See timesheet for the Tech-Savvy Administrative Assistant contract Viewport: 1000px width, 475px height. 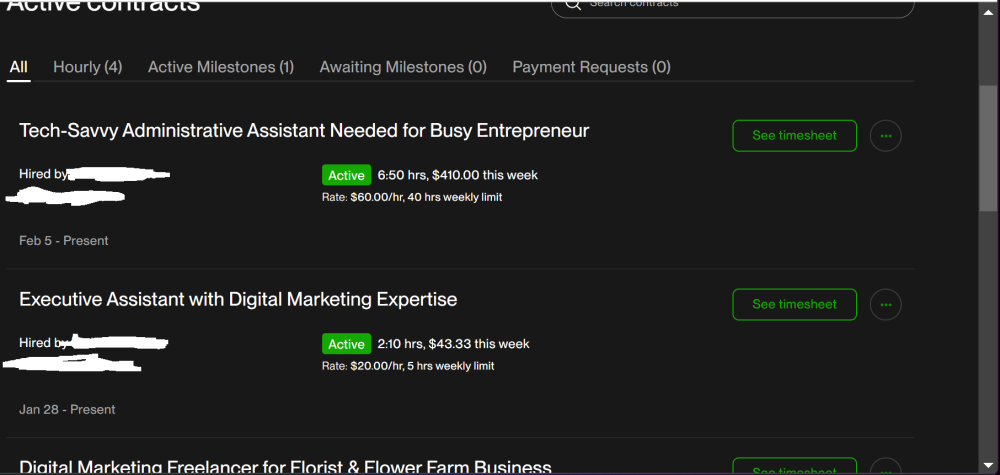tap(794, 135)
